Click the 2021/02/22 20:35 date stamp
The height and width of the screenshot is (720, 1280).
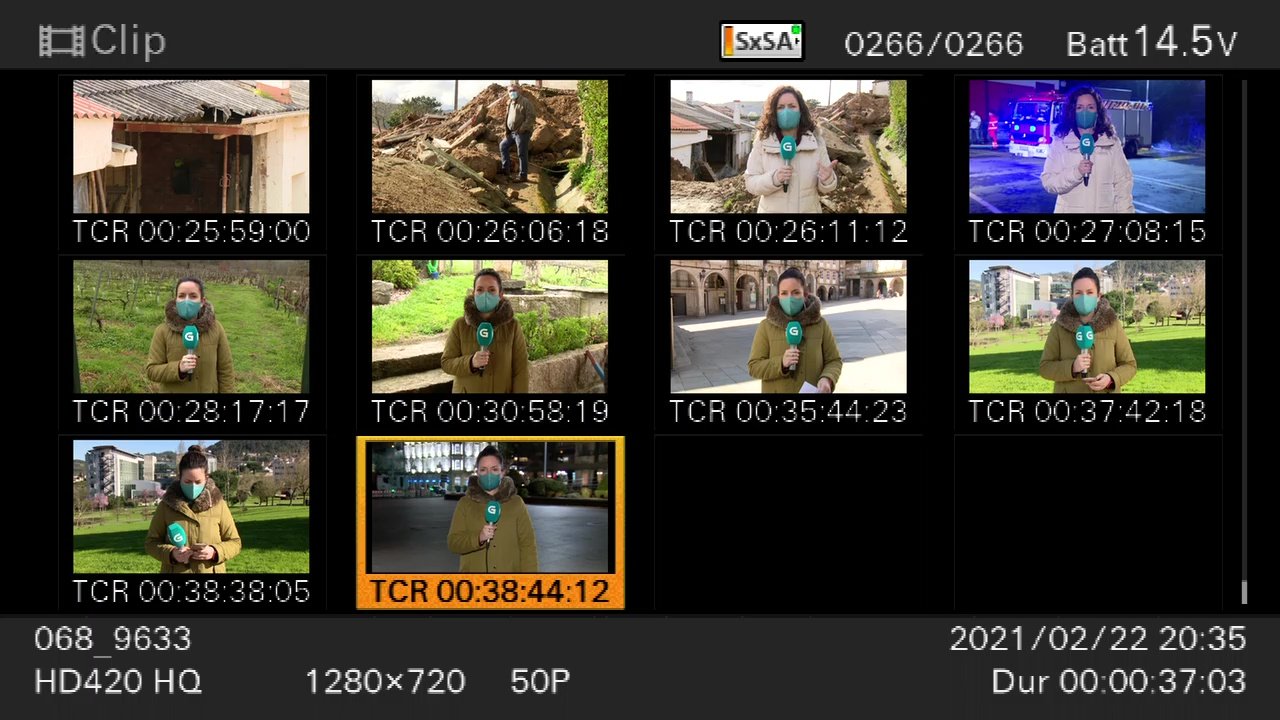pyautogui.click(x=1098, y=639)
